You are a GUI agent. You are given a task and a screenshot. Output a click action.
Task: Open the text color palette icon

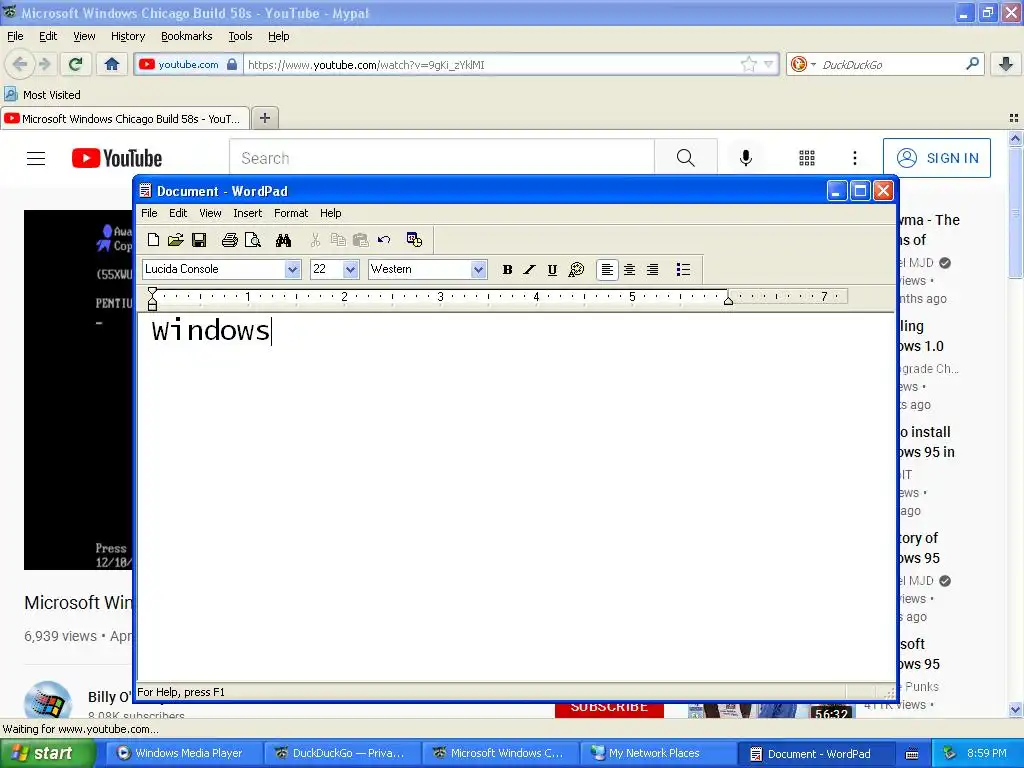(576, 270)
